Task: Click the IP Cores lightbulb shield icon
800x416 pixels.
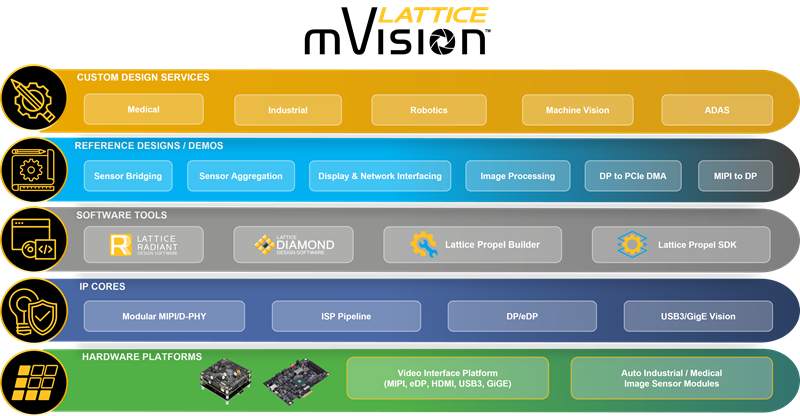Action: (34, 312)
